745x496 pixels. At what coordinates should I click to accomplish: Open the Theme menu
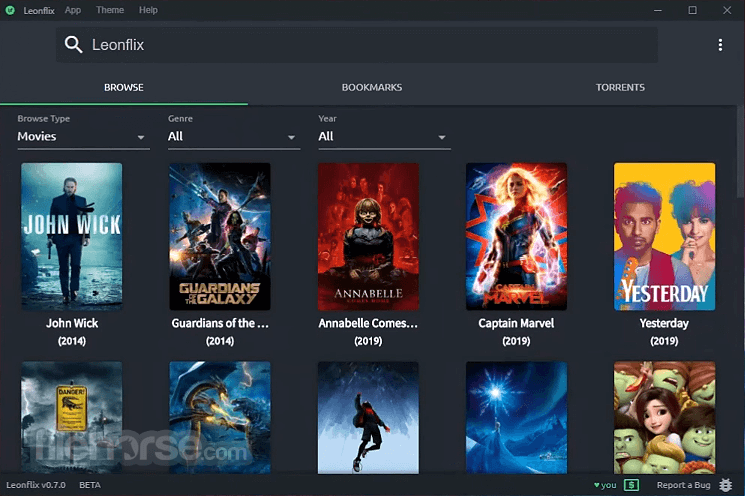[x=110, y=10]
